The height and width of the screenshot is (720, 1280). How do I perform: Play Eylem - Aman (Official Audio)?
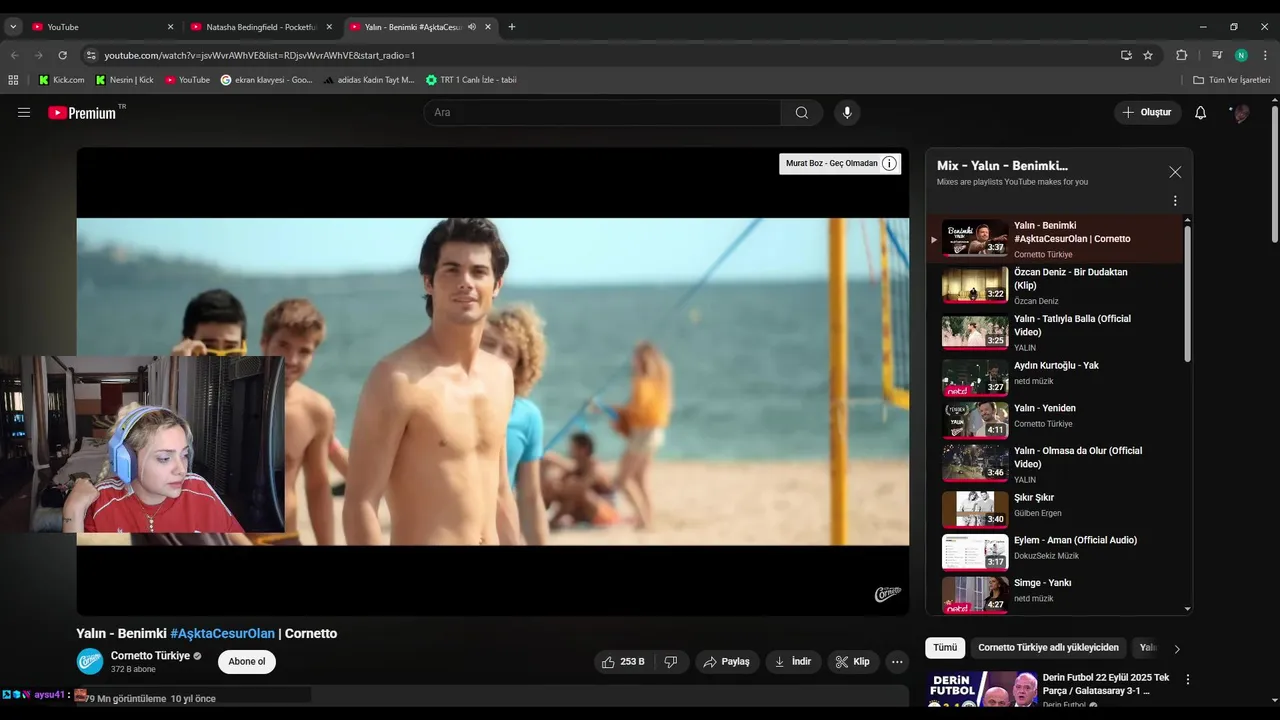tap(1055, 552)
